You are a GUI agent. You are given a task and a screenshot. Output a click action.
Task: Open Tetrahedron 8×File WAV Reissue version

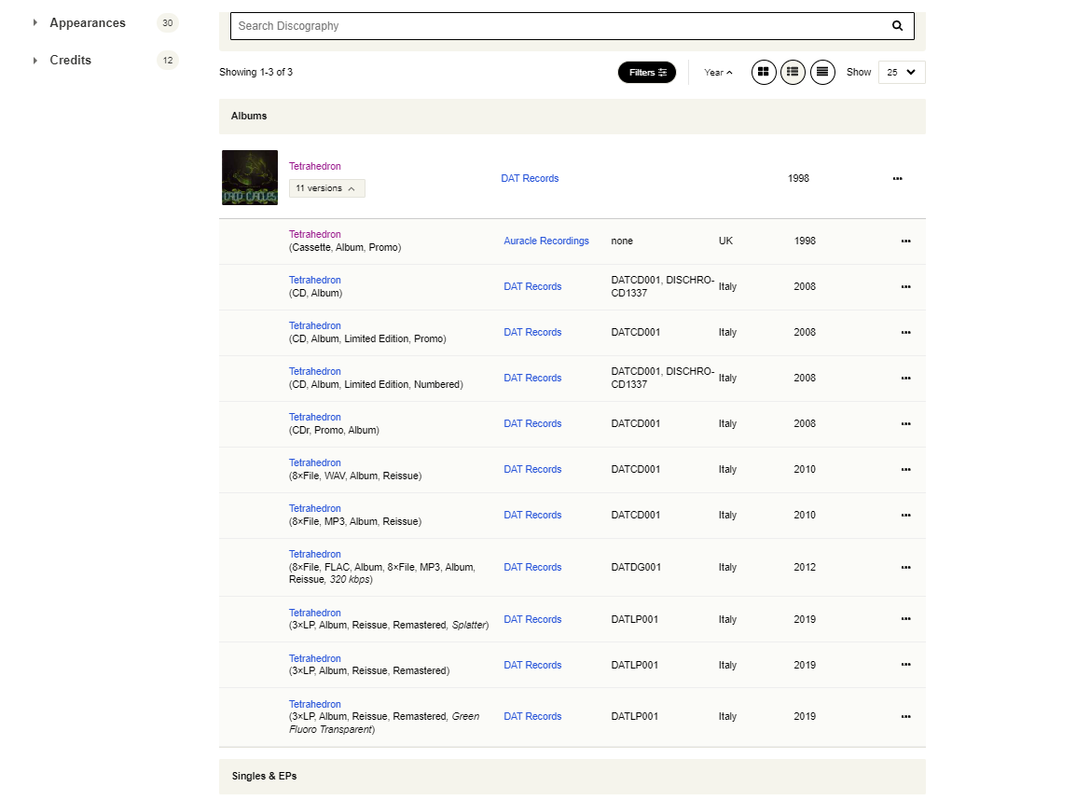(315, 462)
